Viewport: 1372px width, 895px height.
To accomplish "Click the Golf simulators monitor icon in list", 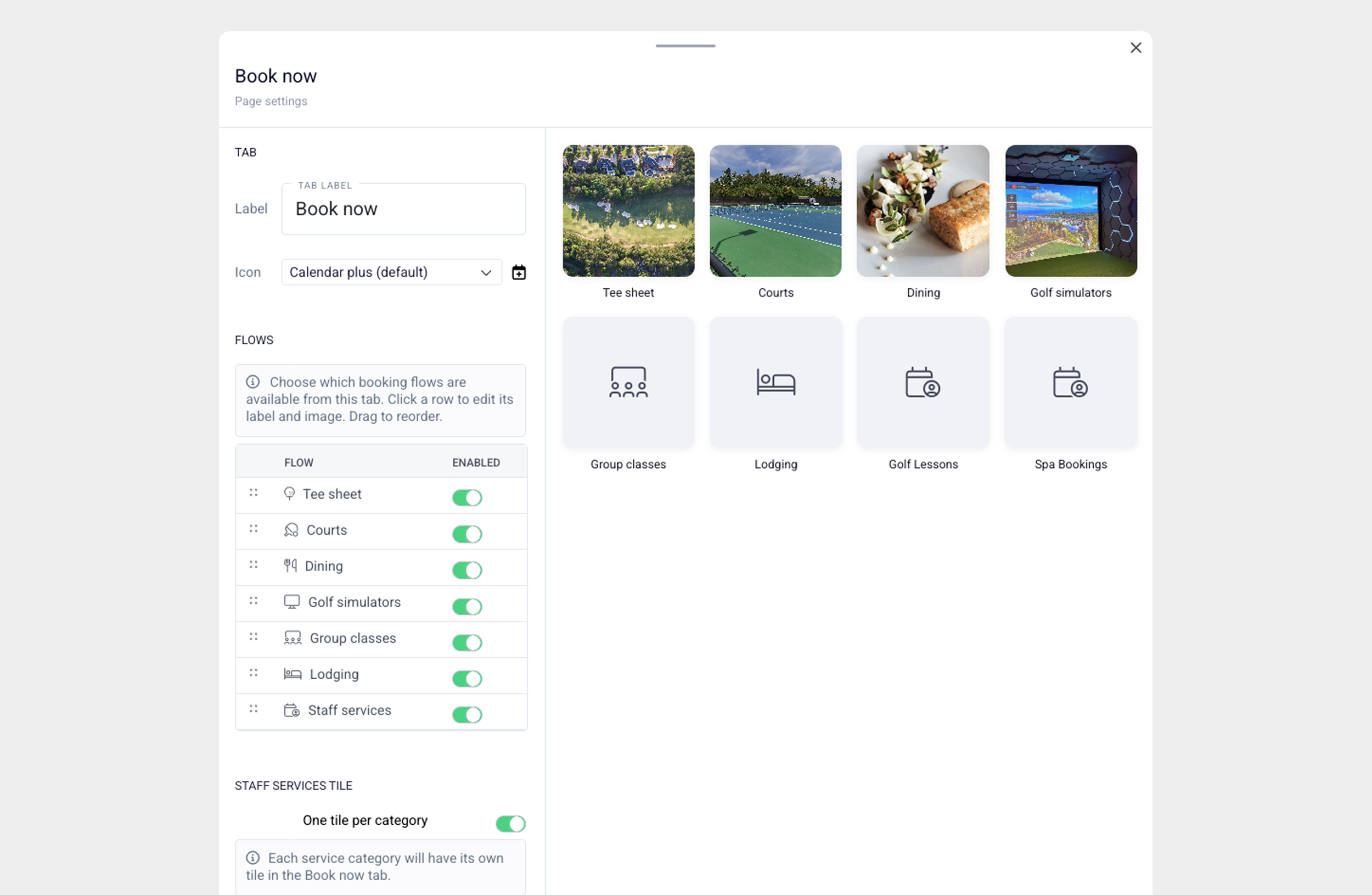I will pos(292,602).
